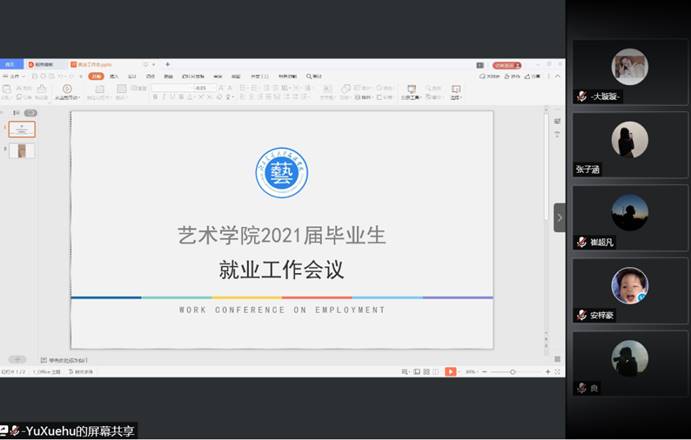Select the pptx document tab

tap(93, 64)
